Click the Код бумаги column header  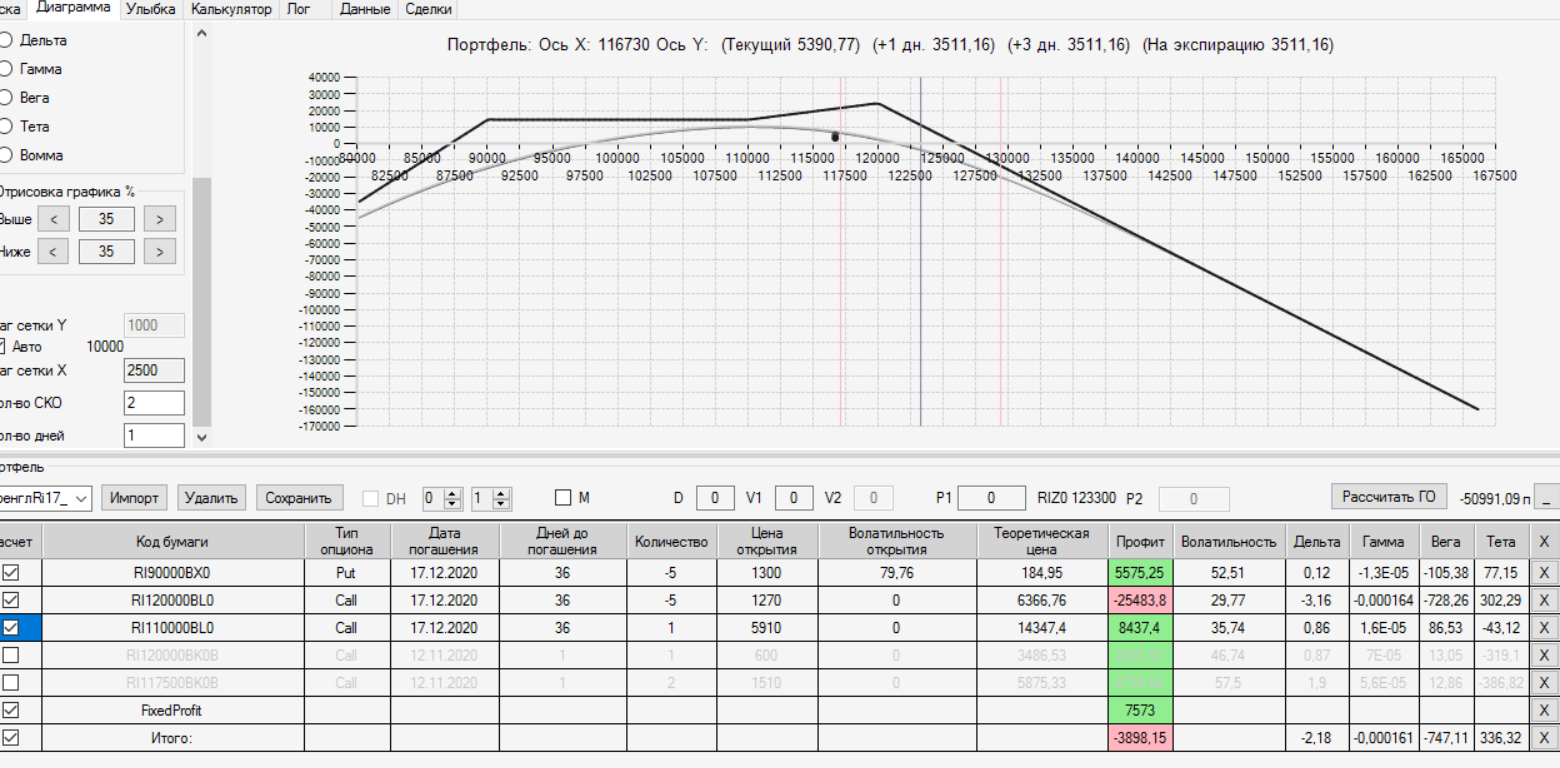(173, 541)
